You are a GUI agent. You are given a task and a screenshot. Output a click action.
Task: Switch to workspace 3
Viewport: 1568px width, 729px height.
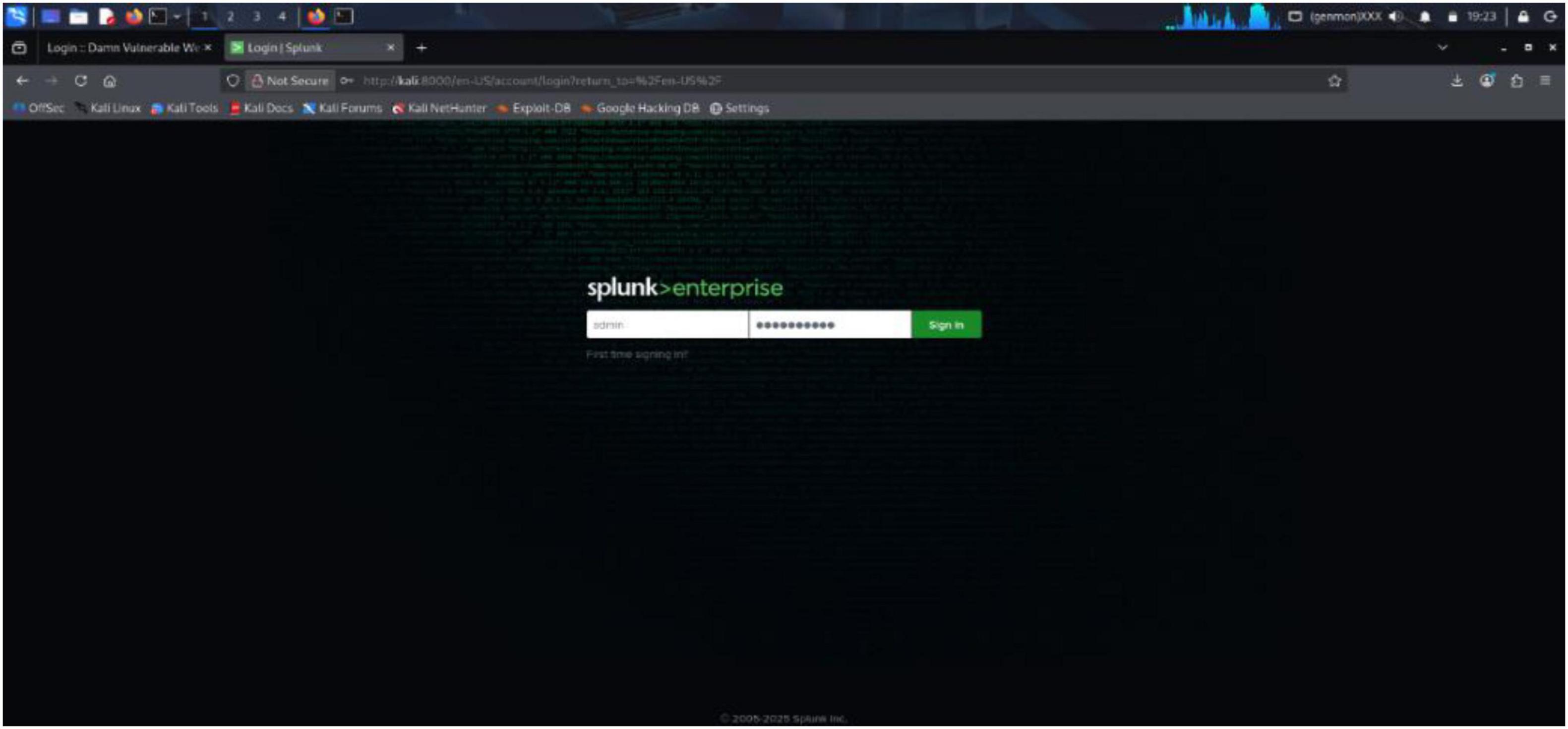click(x=257, y=16)
